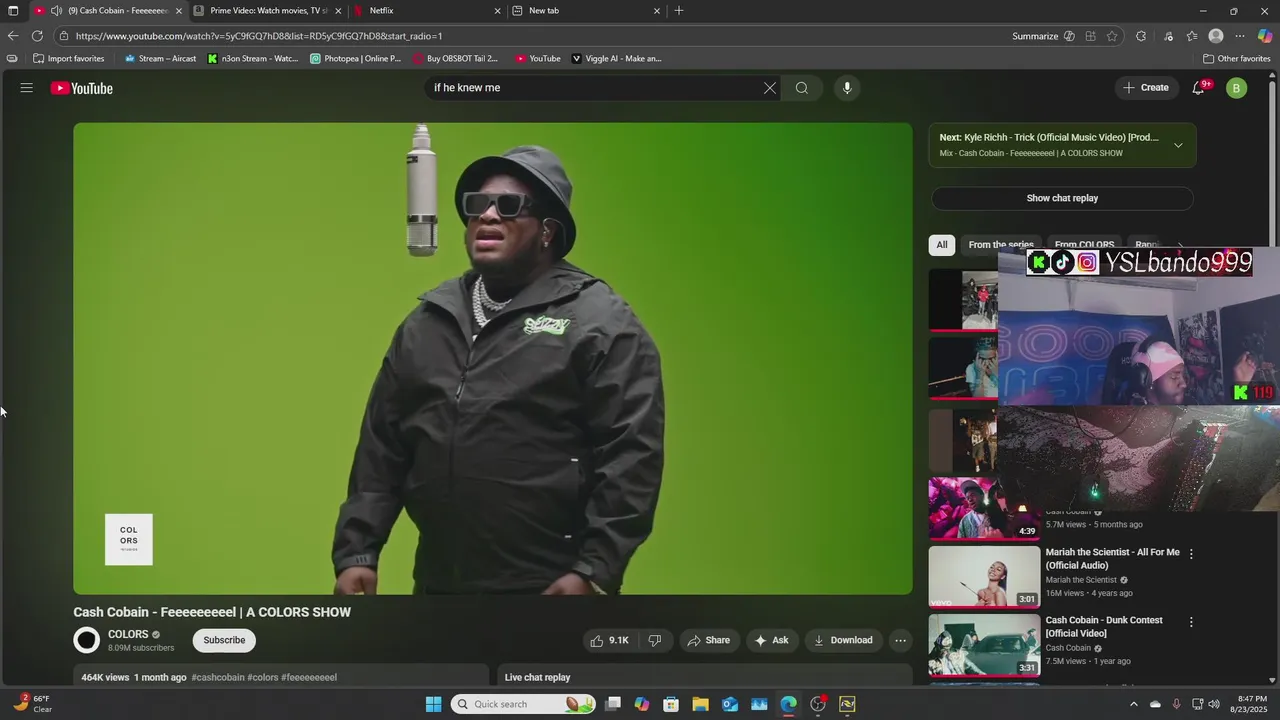Click Show chat replay button
Viewport: 1280px width, 720px height.
pyautogui.click(x=1062, y=198)
